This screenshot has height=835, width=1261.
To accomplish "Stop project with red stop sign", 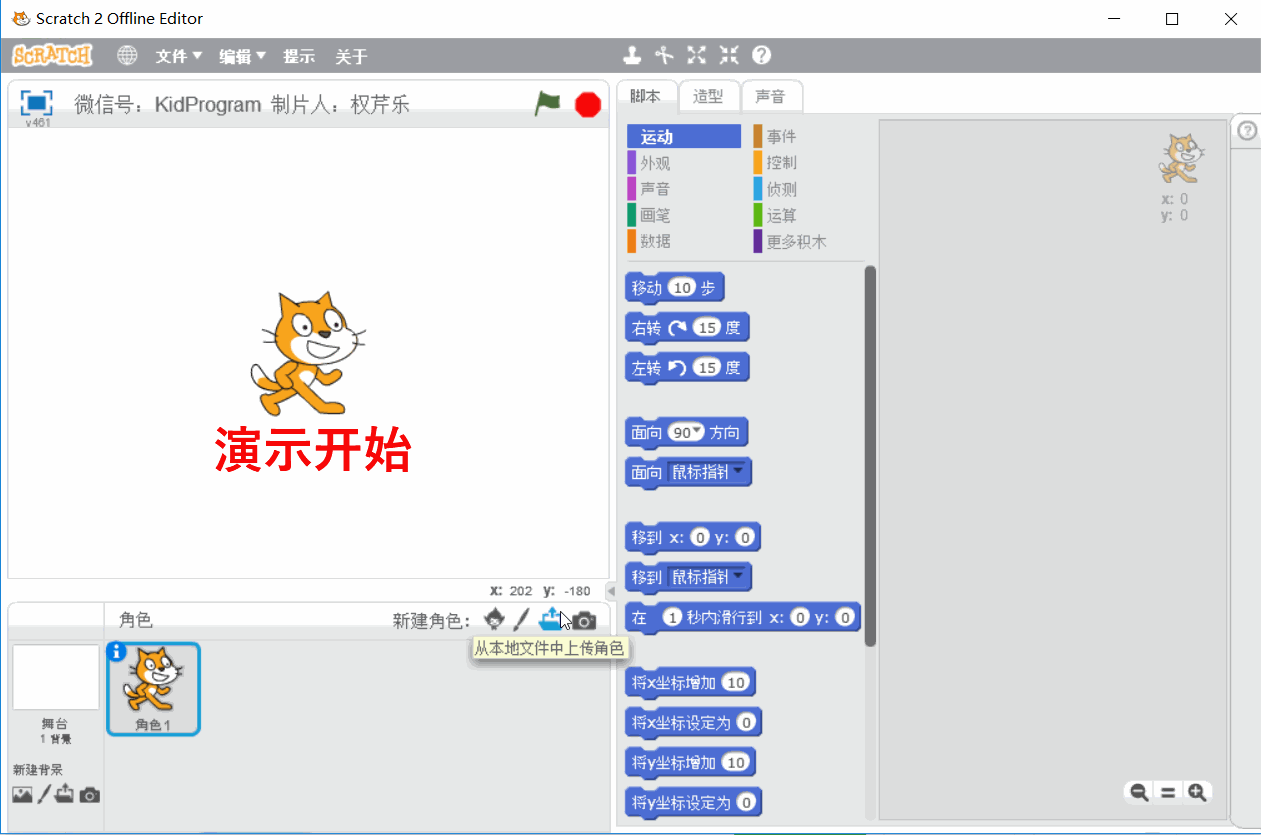I will (588, 104).
